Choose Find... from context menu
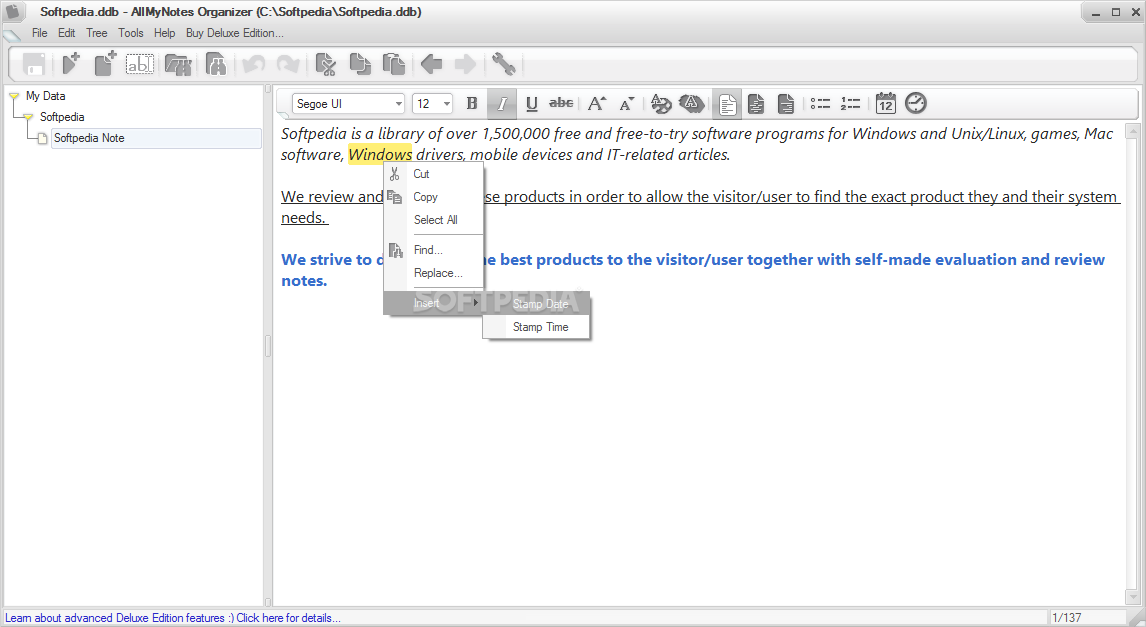The width and height of the screenshot is (1146, 627). pos(433,250)
